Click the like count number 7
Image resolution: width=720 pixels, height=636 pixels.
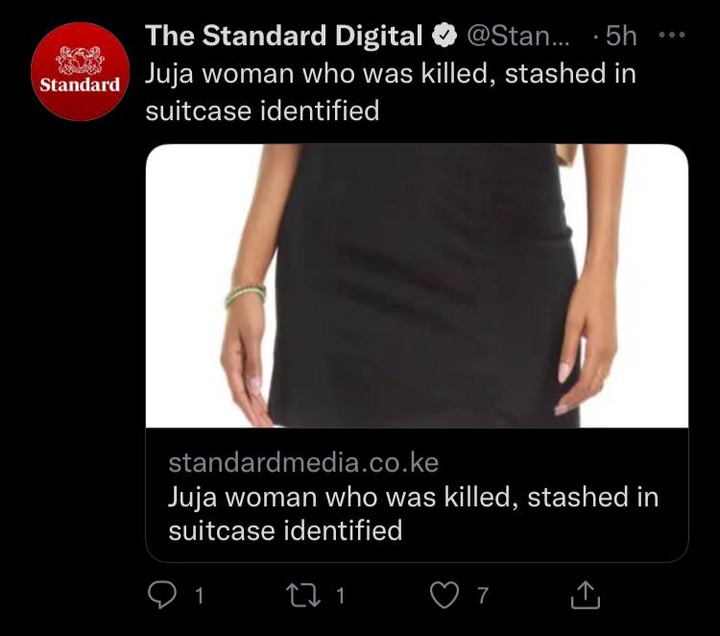point(482,596)
